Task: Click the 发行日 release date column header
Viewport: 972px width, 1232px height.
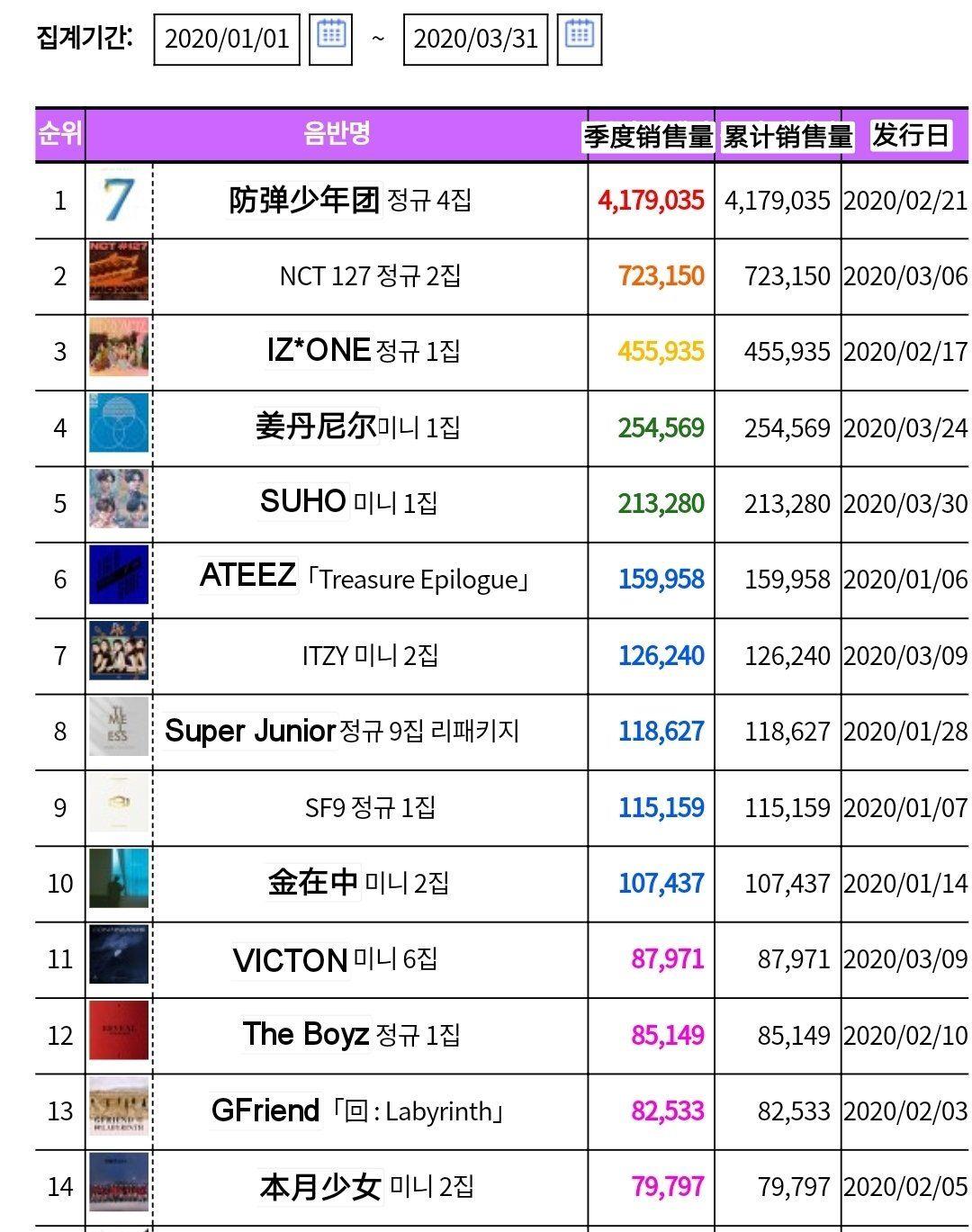Action: click(911, 135)
